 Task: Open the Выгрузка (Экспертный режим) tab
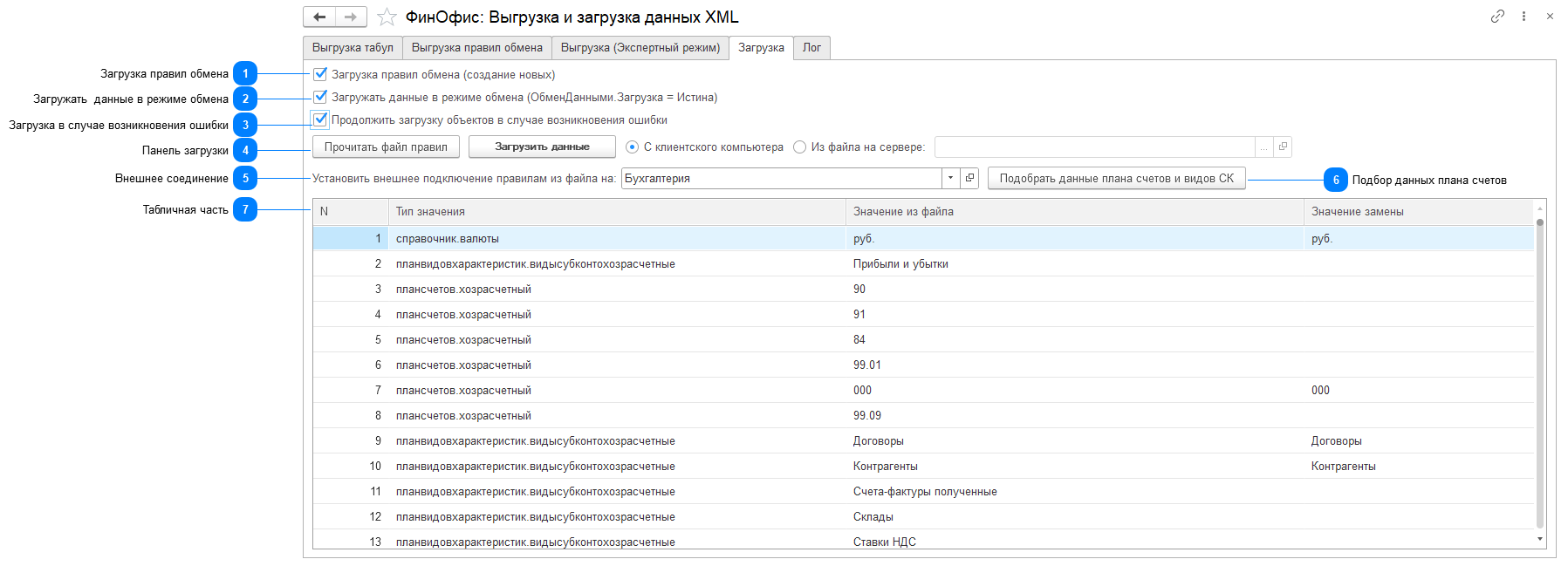point(640,48)
